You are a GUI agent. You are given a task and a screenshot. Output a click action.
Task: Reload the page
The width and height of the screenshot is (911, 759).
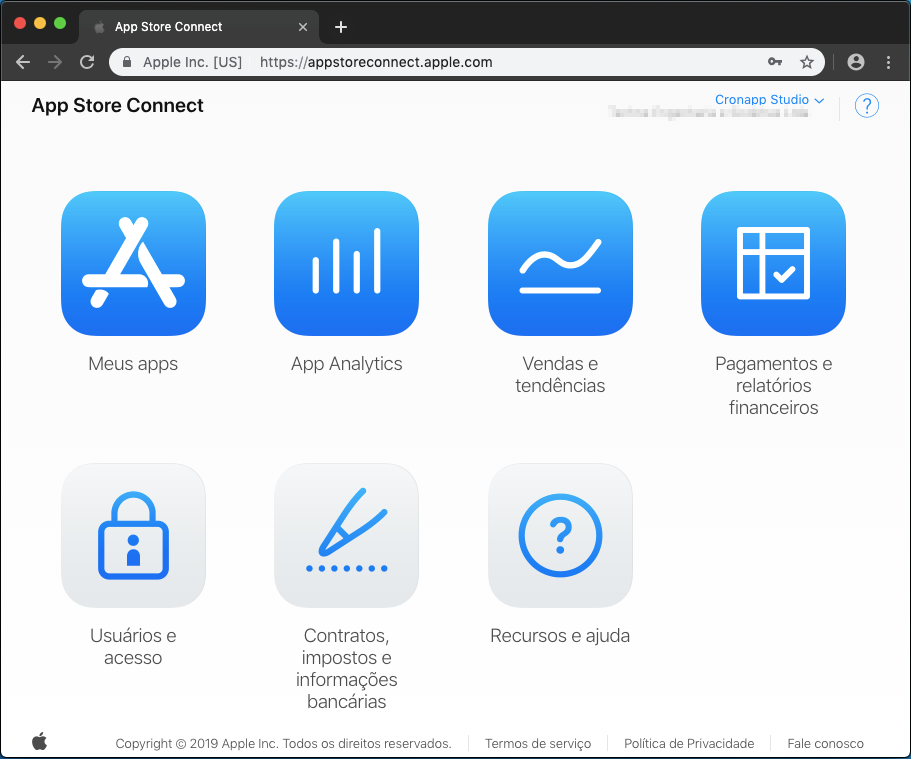pyautogui.click(x=87, y=62)
